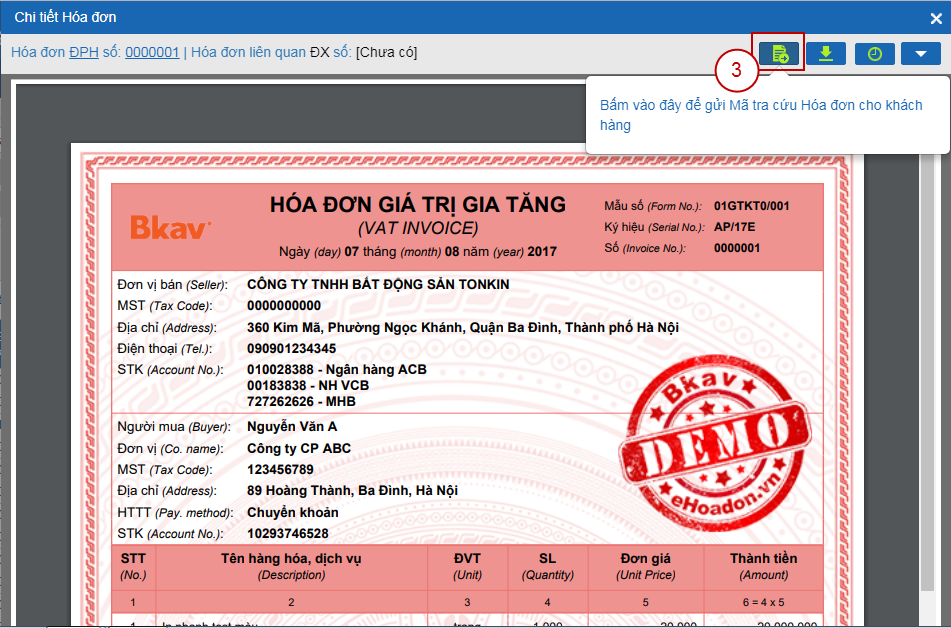Click the Đơn giá (Unit Price) header

pos(645,566)
